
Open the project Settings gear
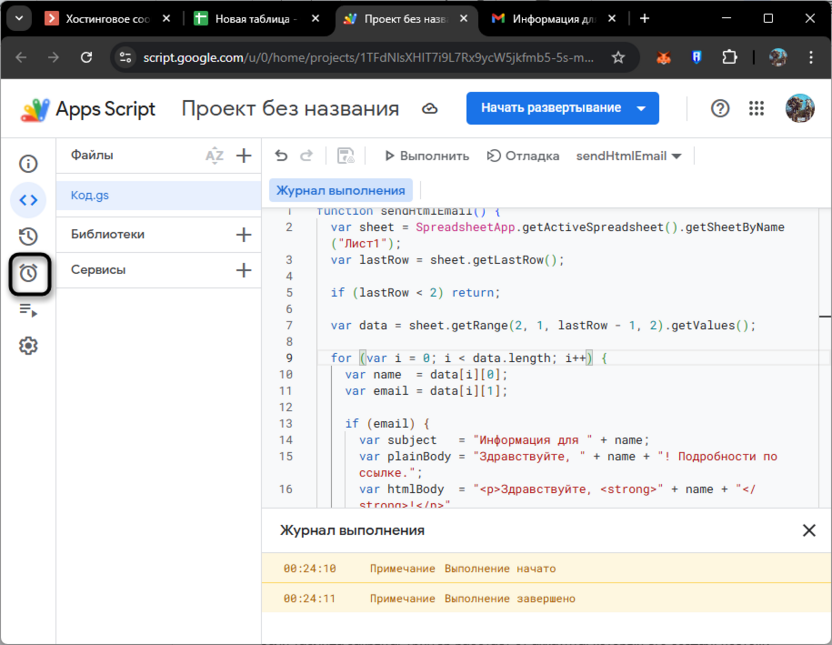(28, 345)
